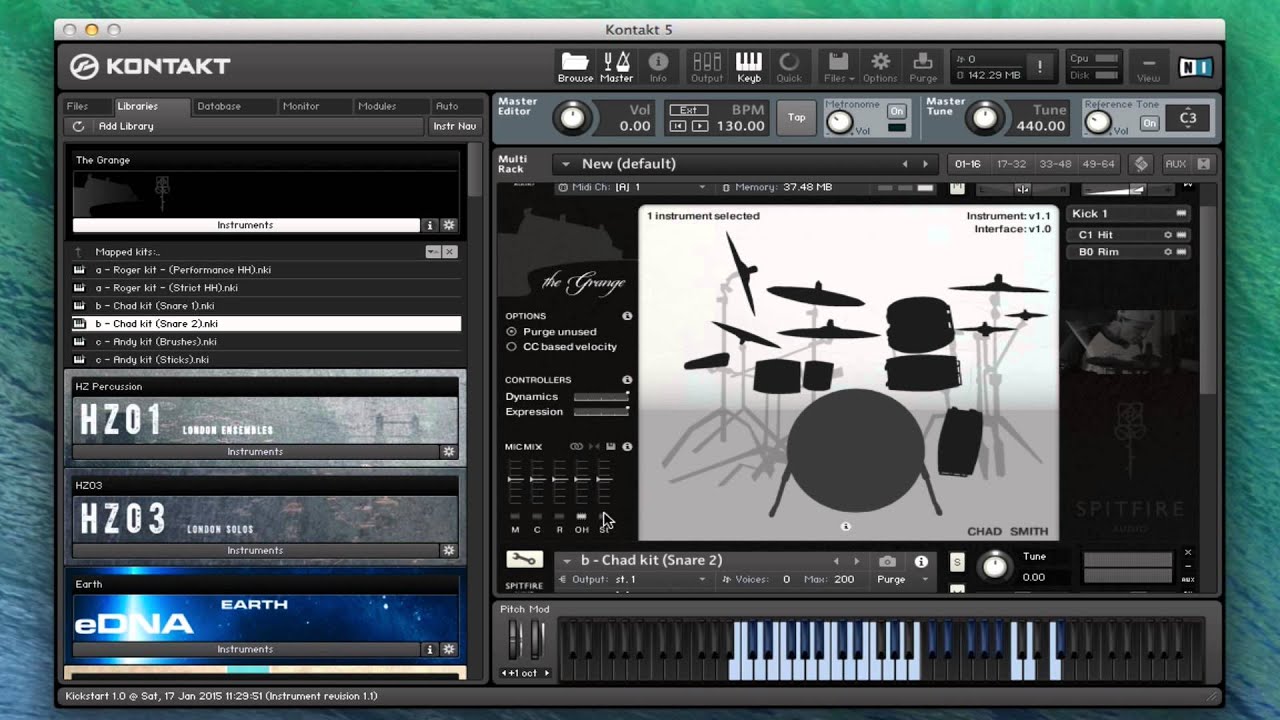
Task: Open the Browse folder icon
Action: click(x=575, y=67)
